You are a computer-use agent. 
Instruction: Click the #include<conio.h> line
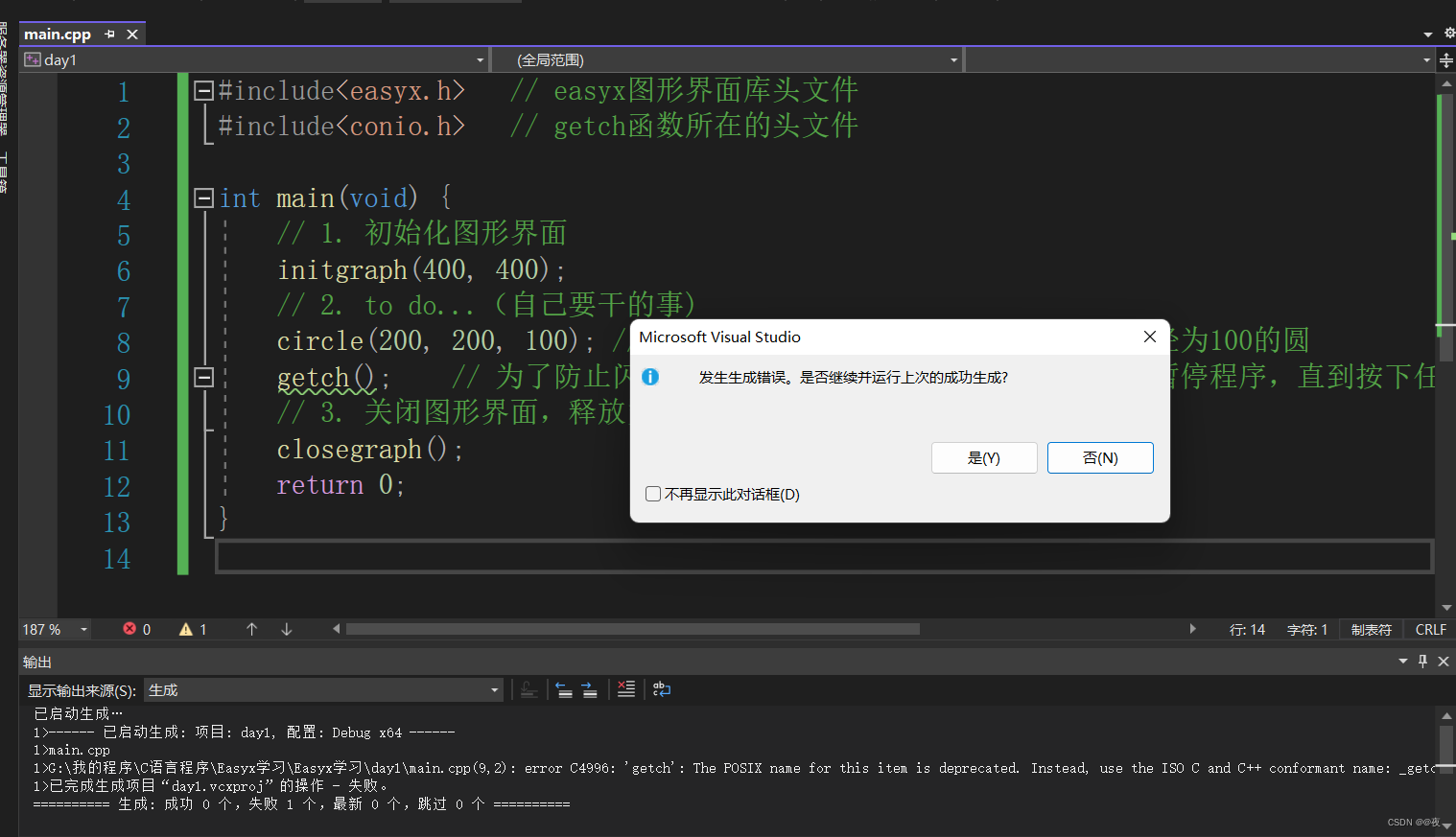[x=341, y=127]
